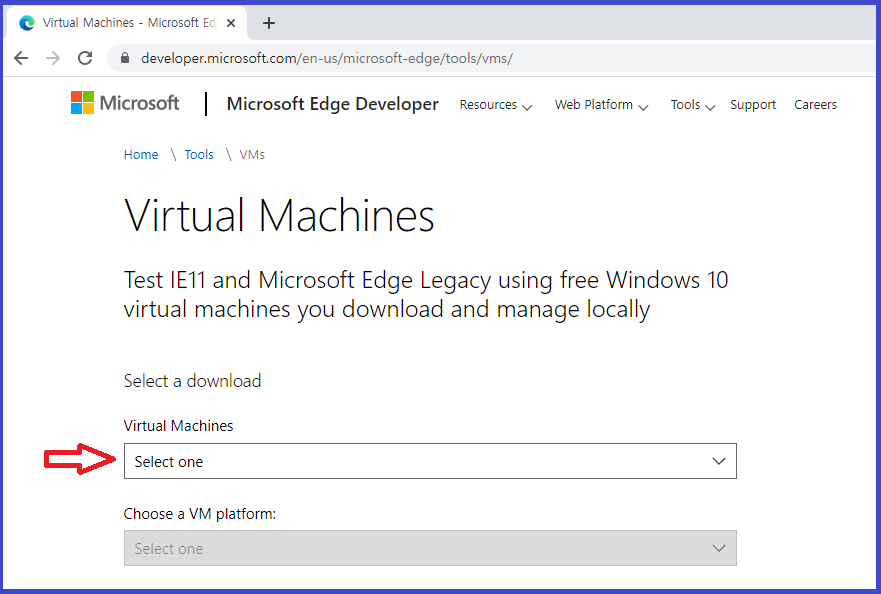Close the Virtual Machines tab

click(231, 23)
